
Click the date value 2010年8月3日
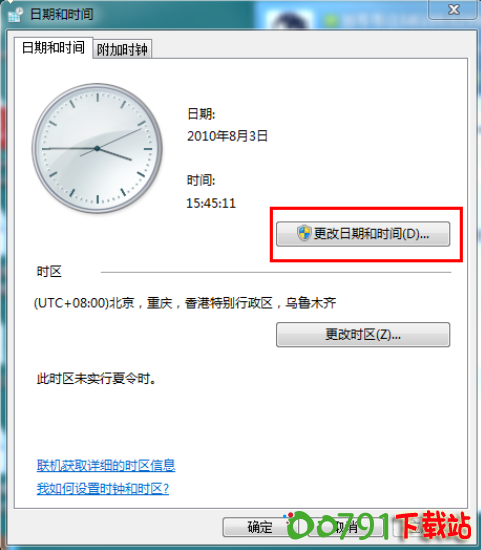click(227, 136)
